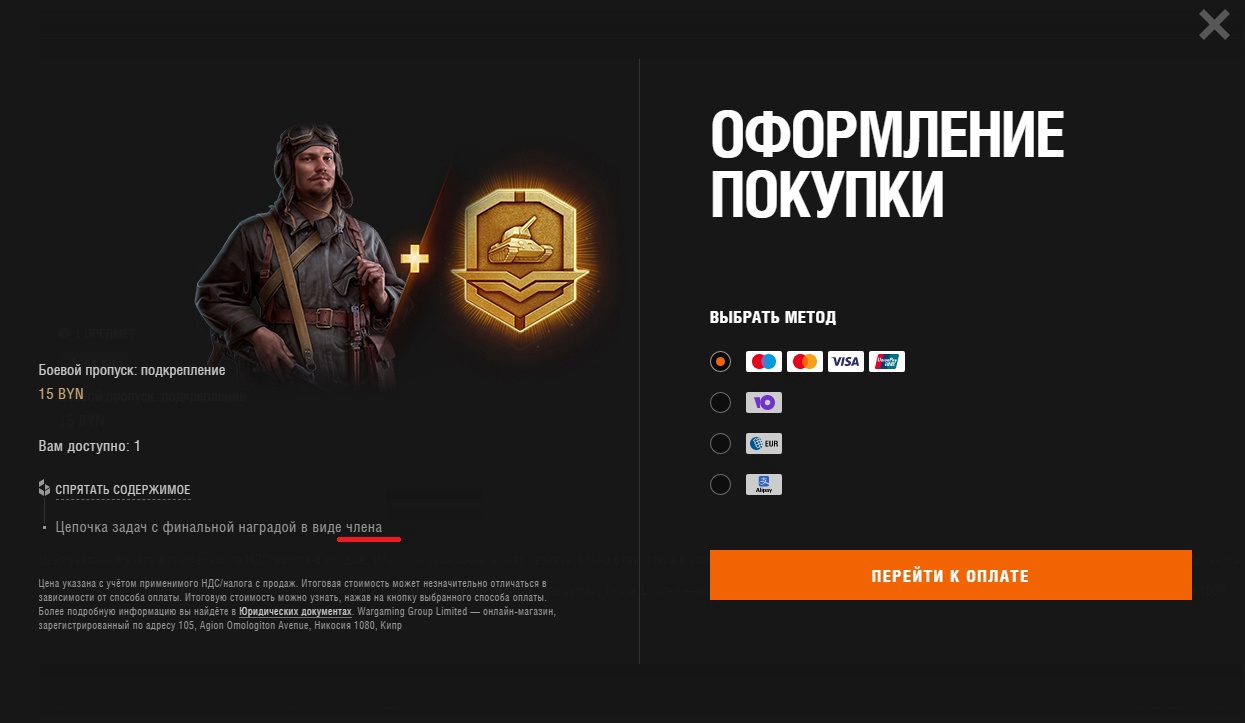
Task: Click the WebMoney EUR payment icon
Action: coord(764,444)
